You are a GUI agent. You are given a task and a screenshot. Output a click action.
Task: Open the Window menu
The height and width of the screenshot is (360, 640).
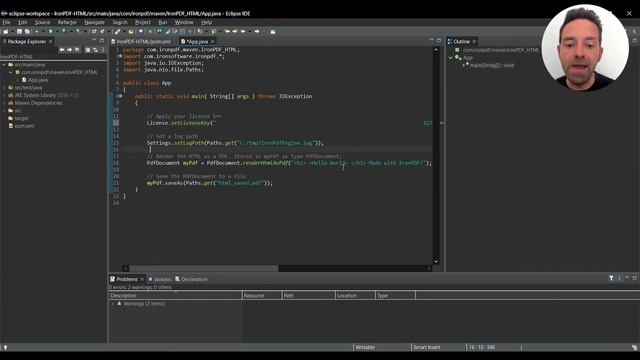pyautogui.click(x=184, y=22)
